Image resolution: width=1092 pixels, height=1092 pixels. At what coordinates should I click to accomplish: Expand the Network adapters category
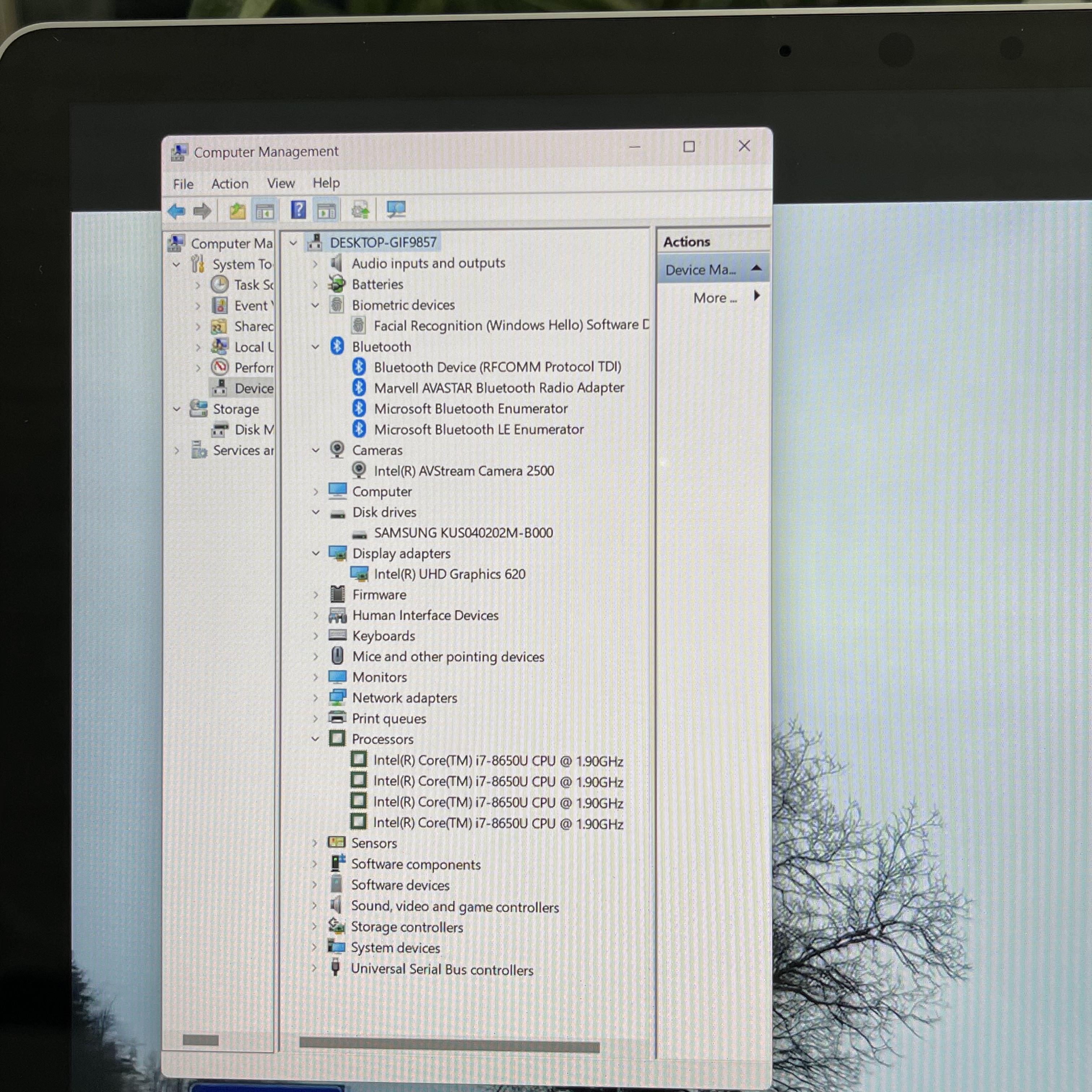coord(315,698)
